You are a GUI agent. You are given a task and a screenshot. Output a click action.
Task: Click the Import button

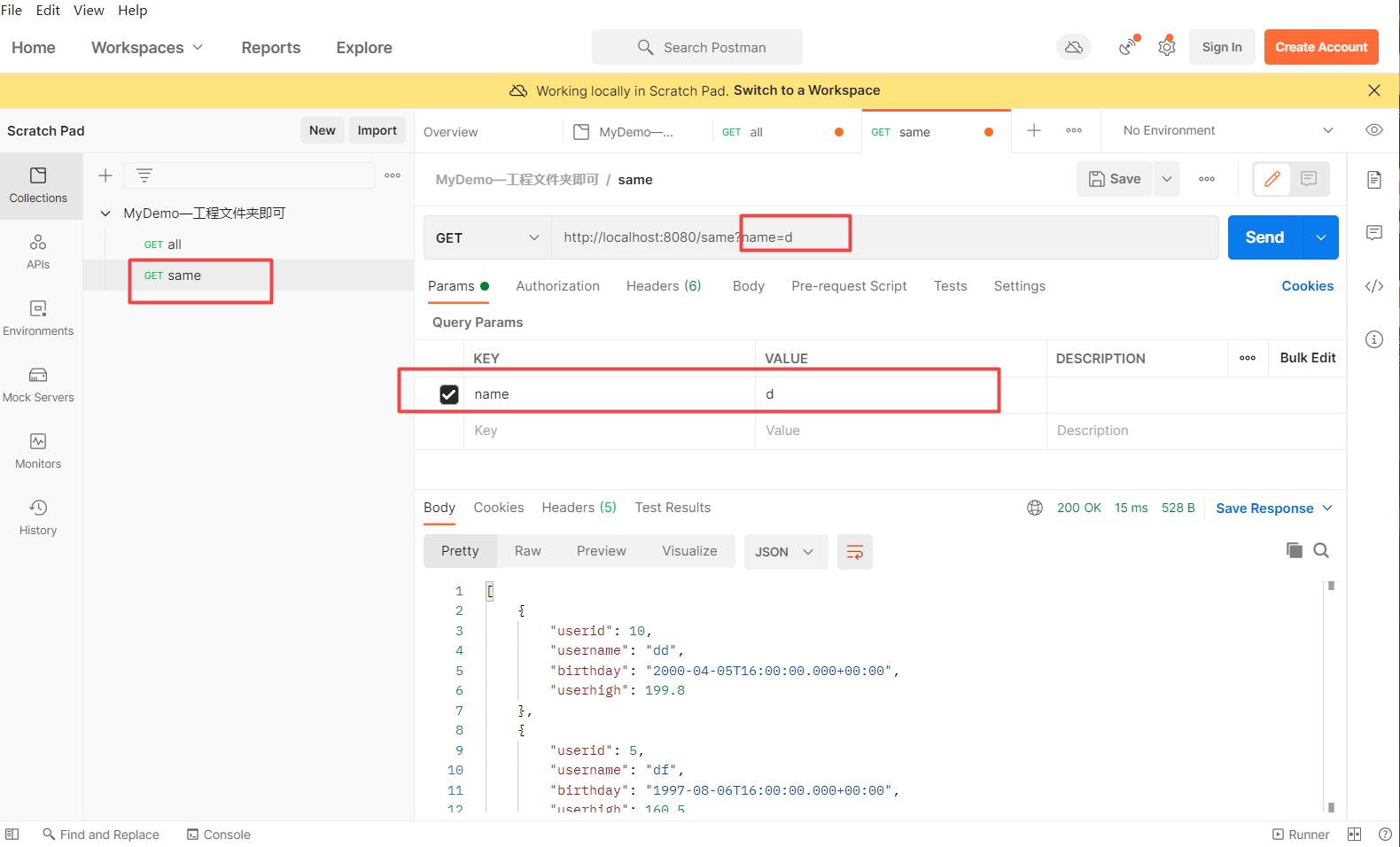pyautogui.click(x=377, y=130)
